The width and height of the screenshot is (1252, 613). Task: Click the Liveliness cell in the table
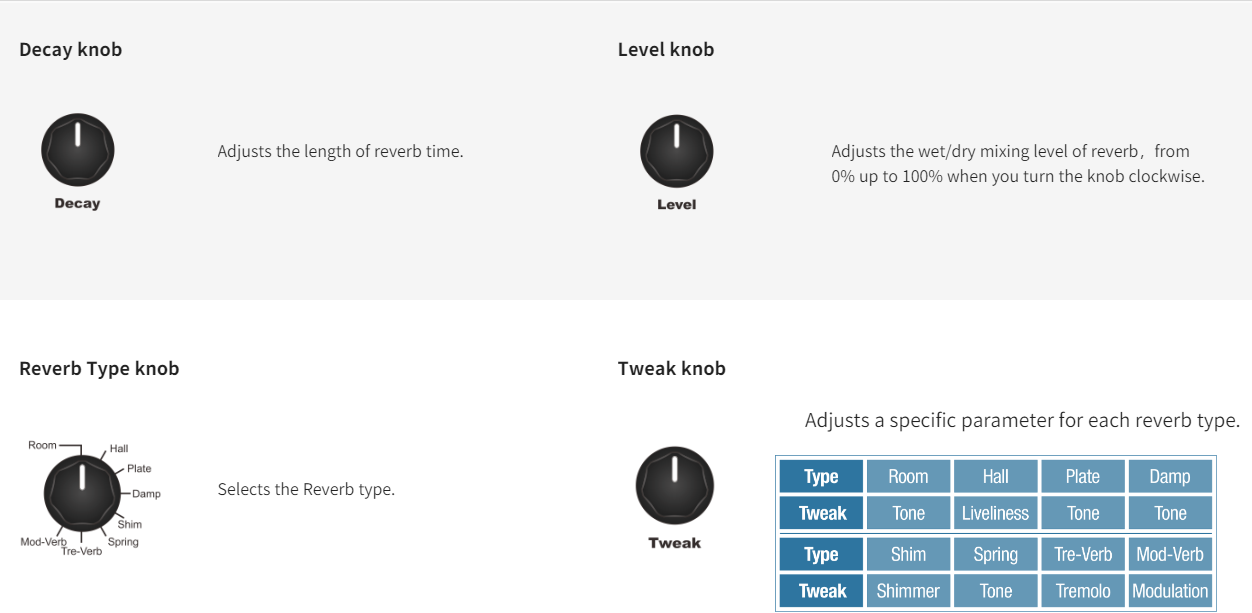point(995,513)
